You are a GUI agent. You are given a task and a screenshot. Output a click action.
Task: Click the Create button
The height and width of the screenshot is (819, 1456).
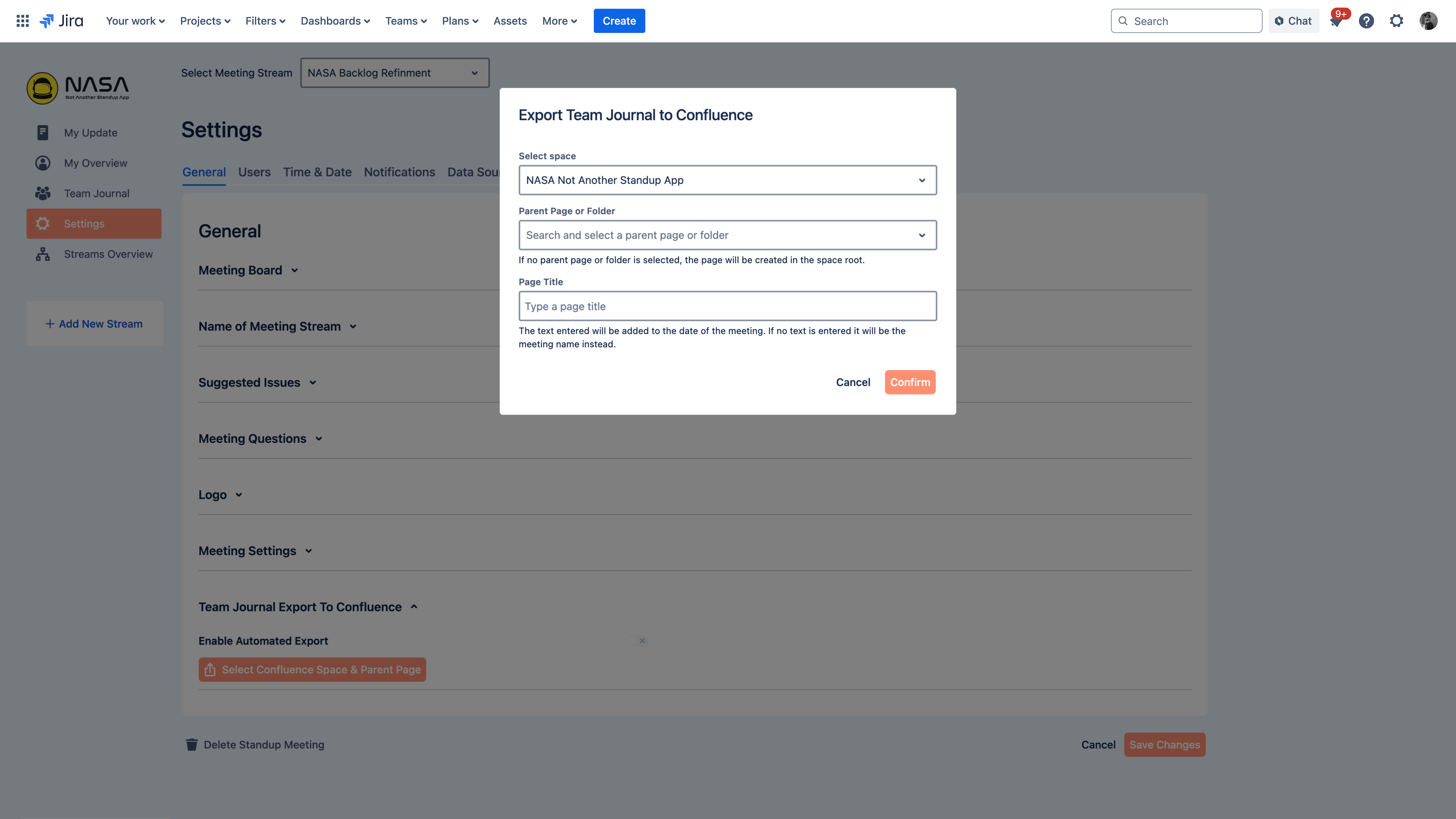[619, 21]
